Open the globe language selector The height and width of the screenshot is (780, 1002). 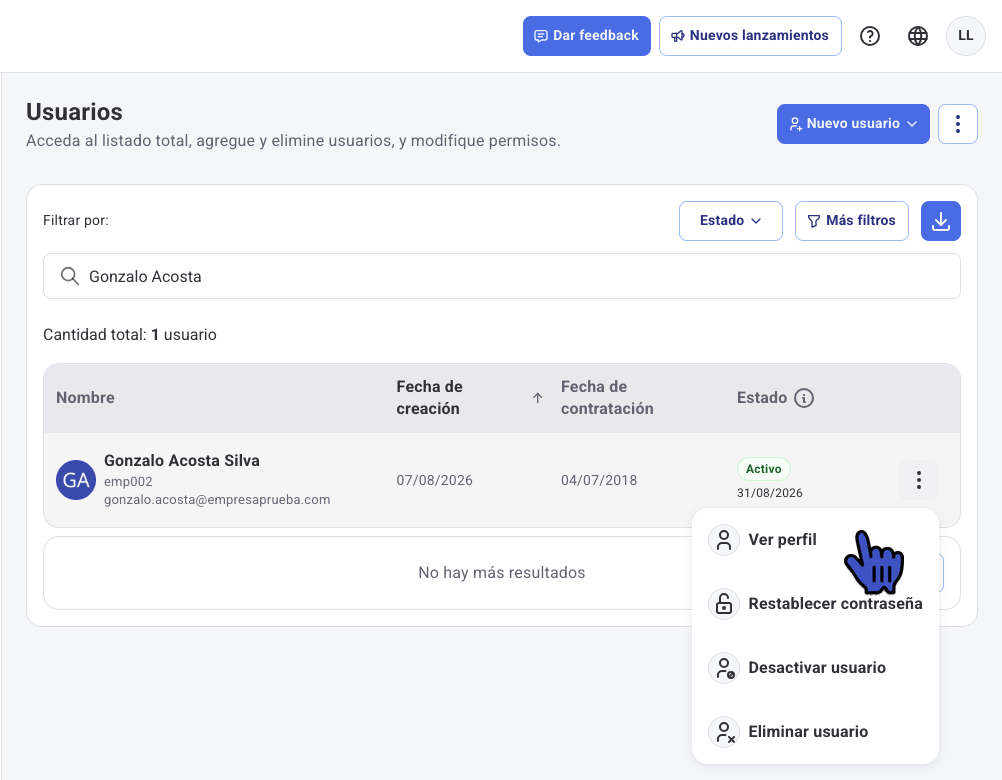coord(918,36)
